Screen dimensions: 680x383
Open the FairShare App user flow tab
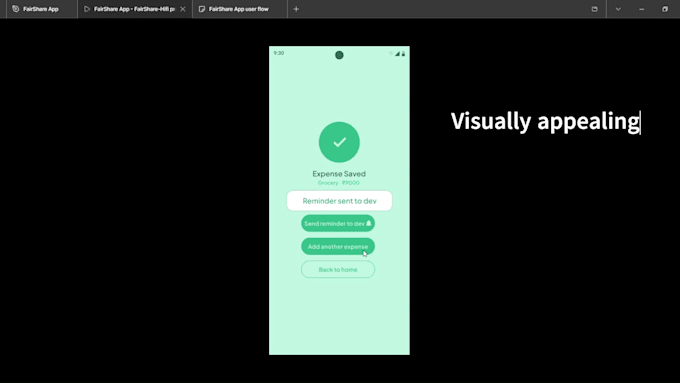point(239,9)
